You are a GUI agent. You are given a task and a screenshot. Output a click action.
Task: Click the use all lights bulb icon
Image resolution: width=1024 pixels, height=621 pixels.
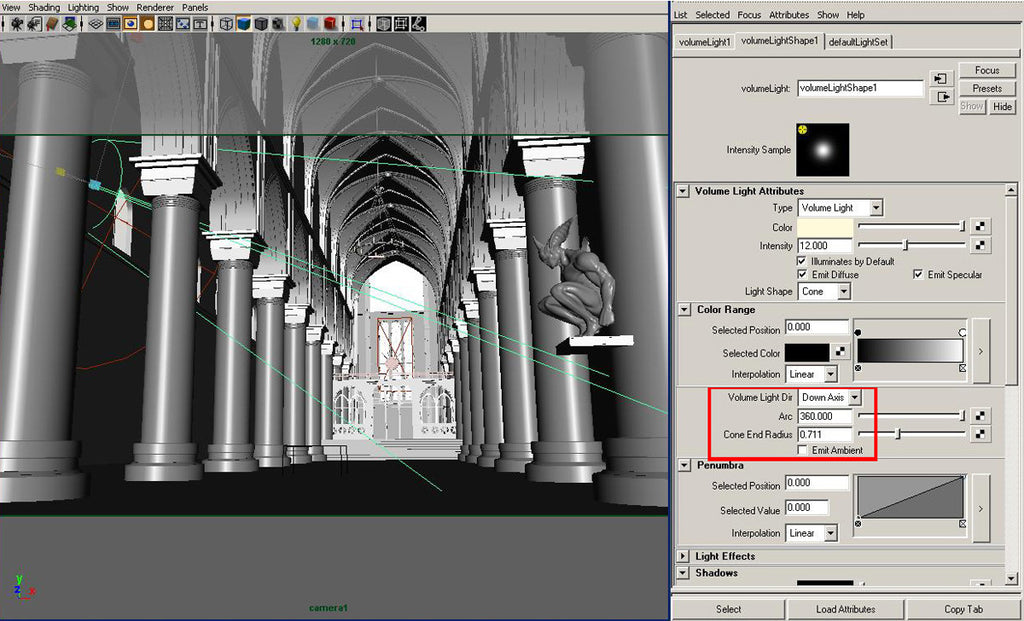295,24
